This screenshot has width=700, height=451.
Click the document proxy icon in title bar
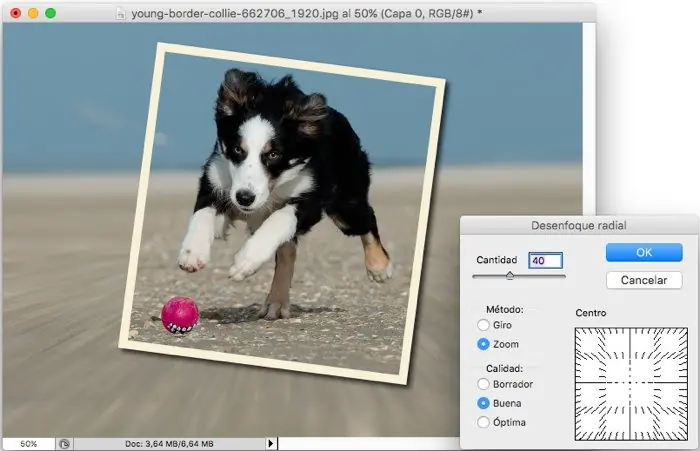(123, 13)
